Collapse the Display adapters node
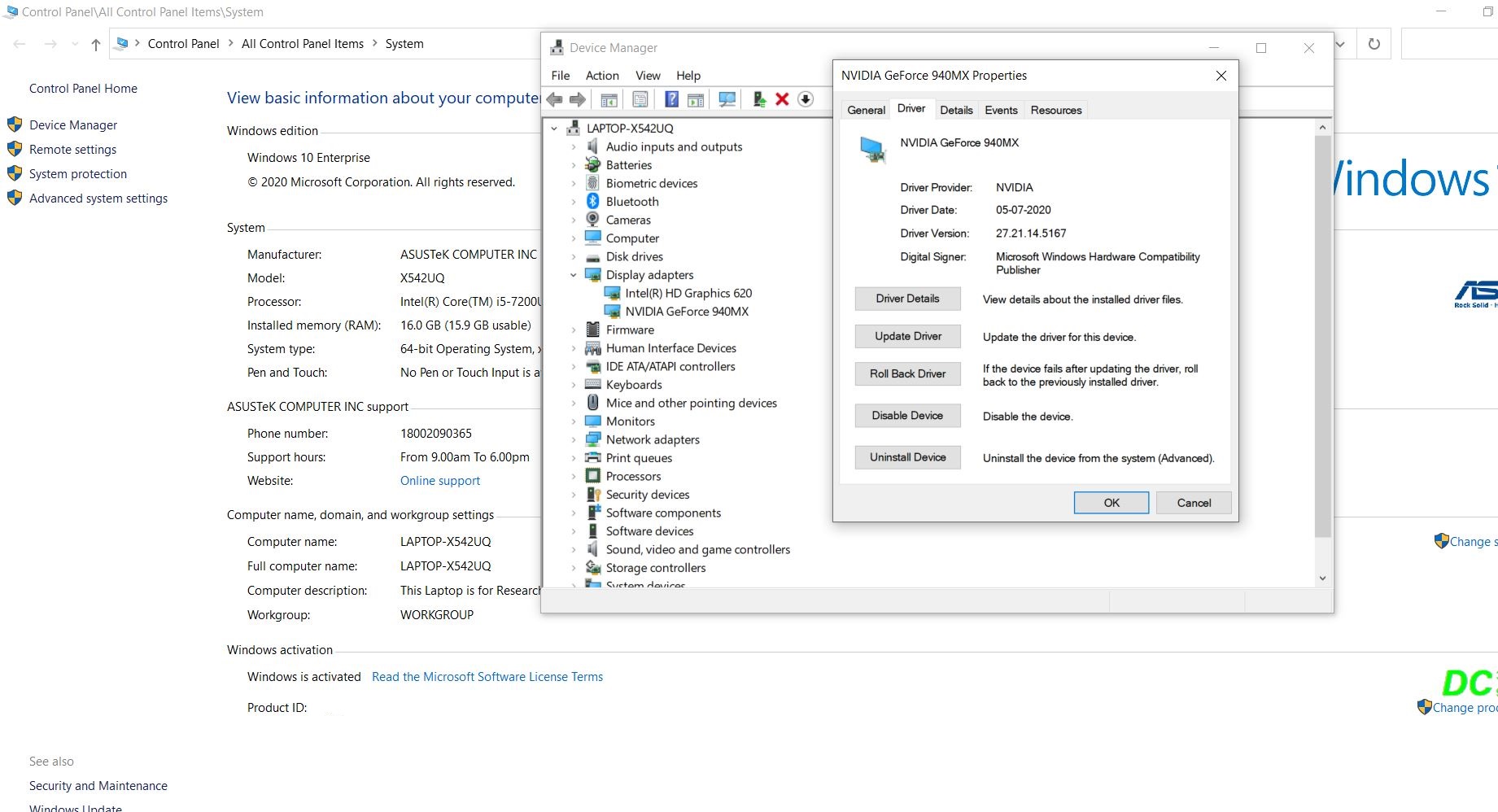Image resolution: width=1498 pixels, height=812 pixels. 573,275
